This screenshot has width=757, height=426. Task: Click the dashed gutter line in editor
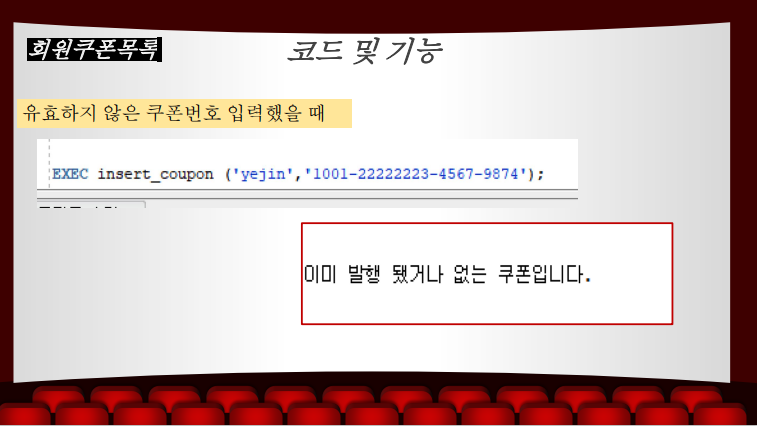(49, 164)
